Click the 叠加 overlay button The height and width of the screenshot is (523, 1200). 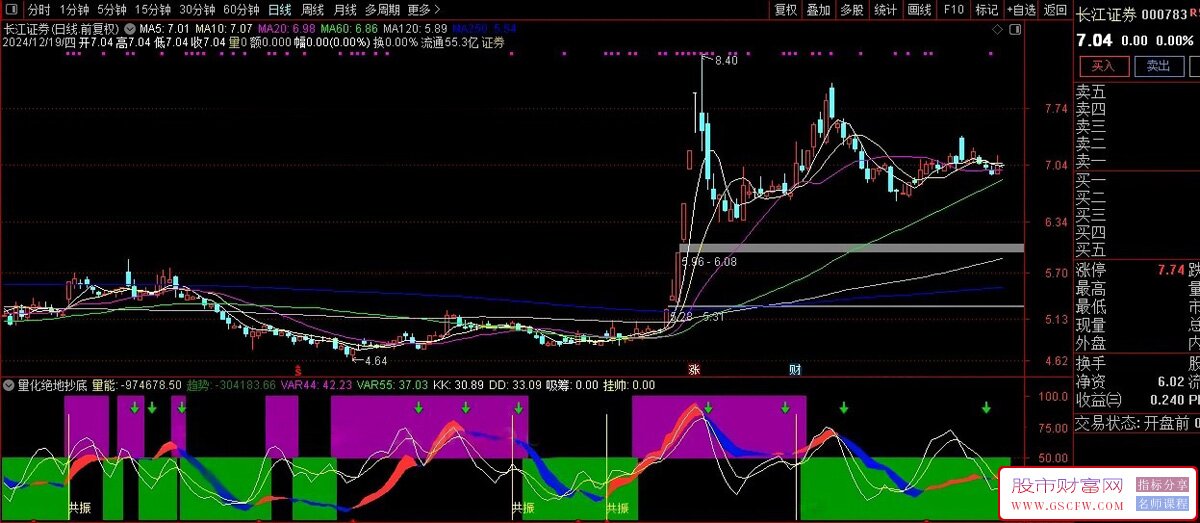pyautogui.click(x=819, y=10)
